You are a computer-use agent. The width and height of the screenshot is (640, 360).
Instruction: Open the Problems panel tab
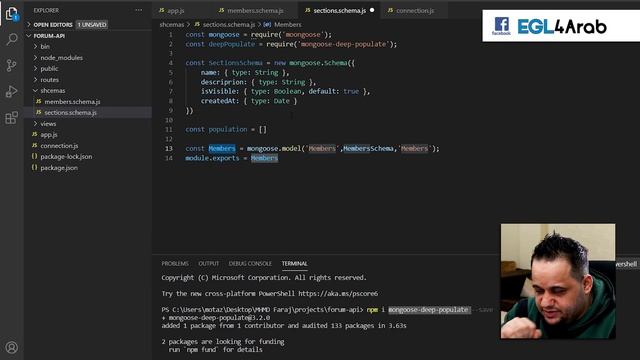point(175,264)
